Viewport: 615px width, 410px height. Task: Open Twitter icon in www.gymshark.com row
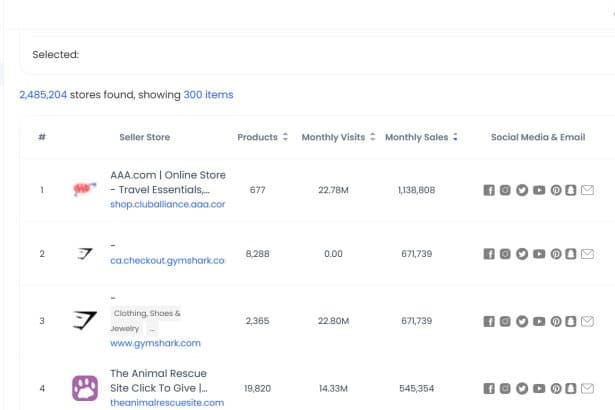522,321
